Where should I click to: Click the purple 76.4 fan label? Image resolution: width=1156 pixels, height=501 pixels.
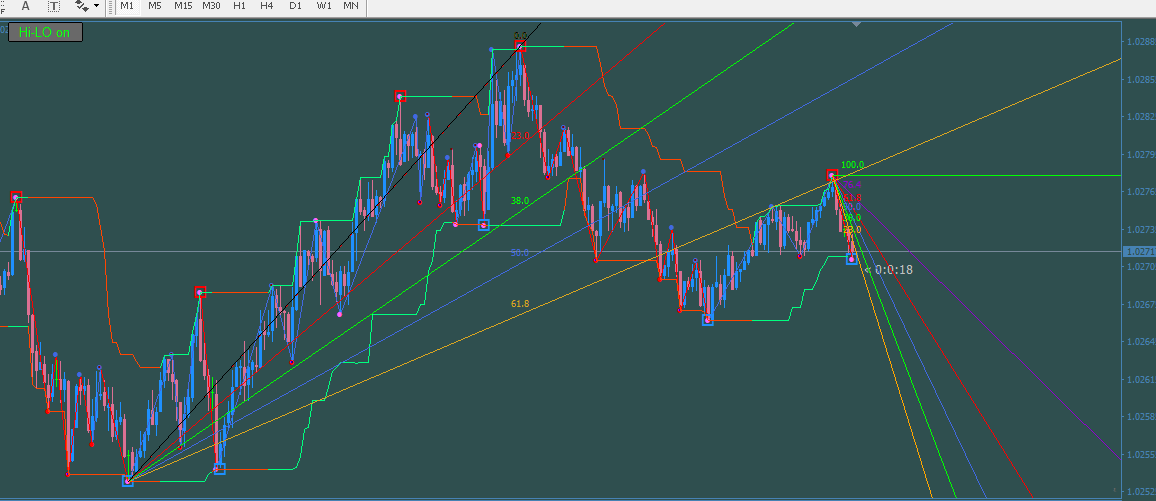point(852,185)
